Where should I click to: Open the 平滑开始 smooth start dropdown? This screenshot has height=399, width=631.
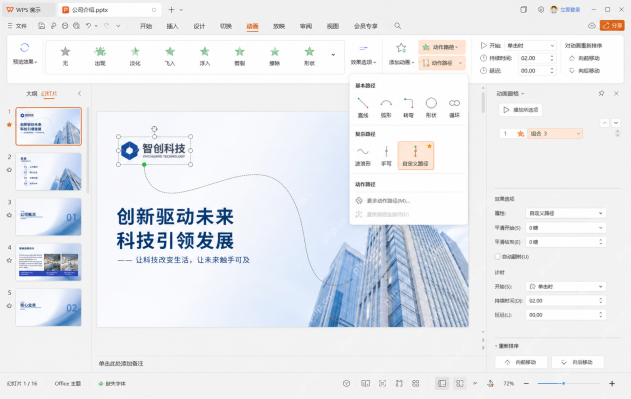tap(565, 228)
